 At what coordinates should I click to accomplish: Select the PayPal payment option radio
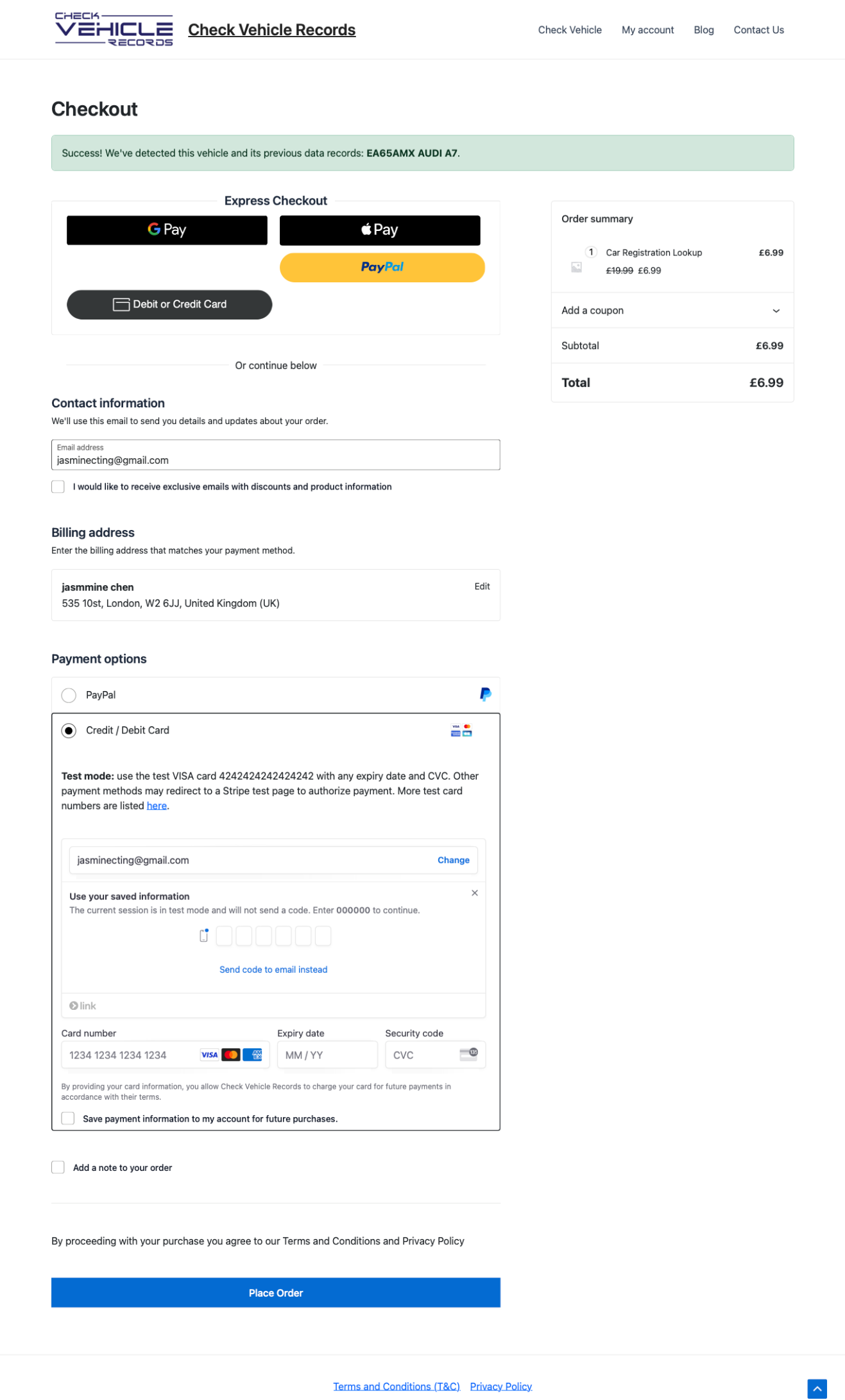(x=69, y=695)
